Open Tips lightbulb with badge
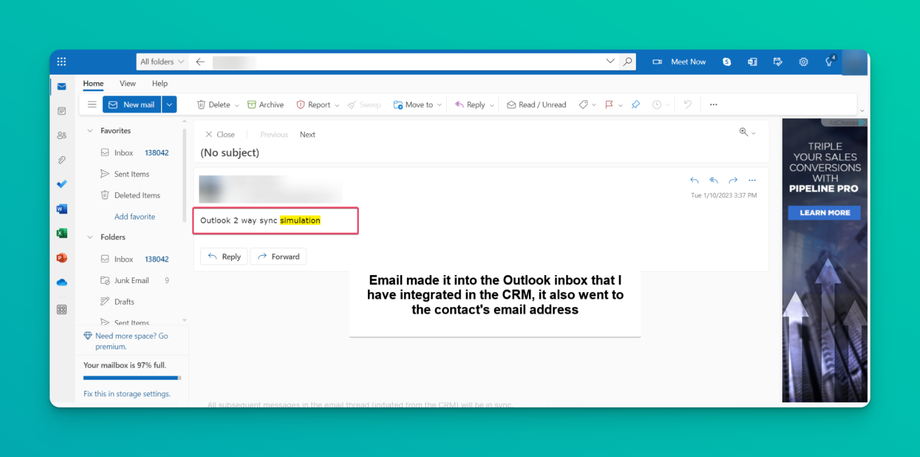 coord(830,61)
